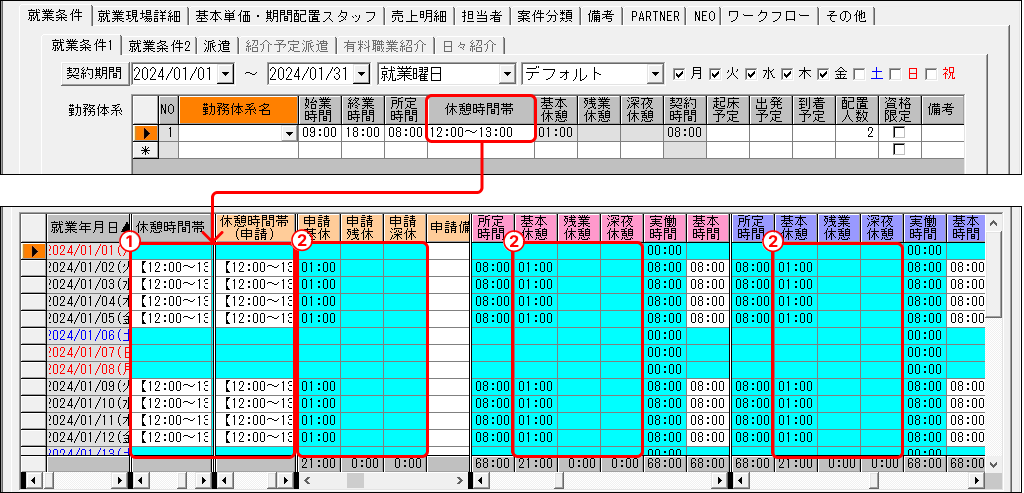The width and height of the screenshot is (1024, 493).
Task: Click the 勤務体系名 column header
Action: (238, 110)
